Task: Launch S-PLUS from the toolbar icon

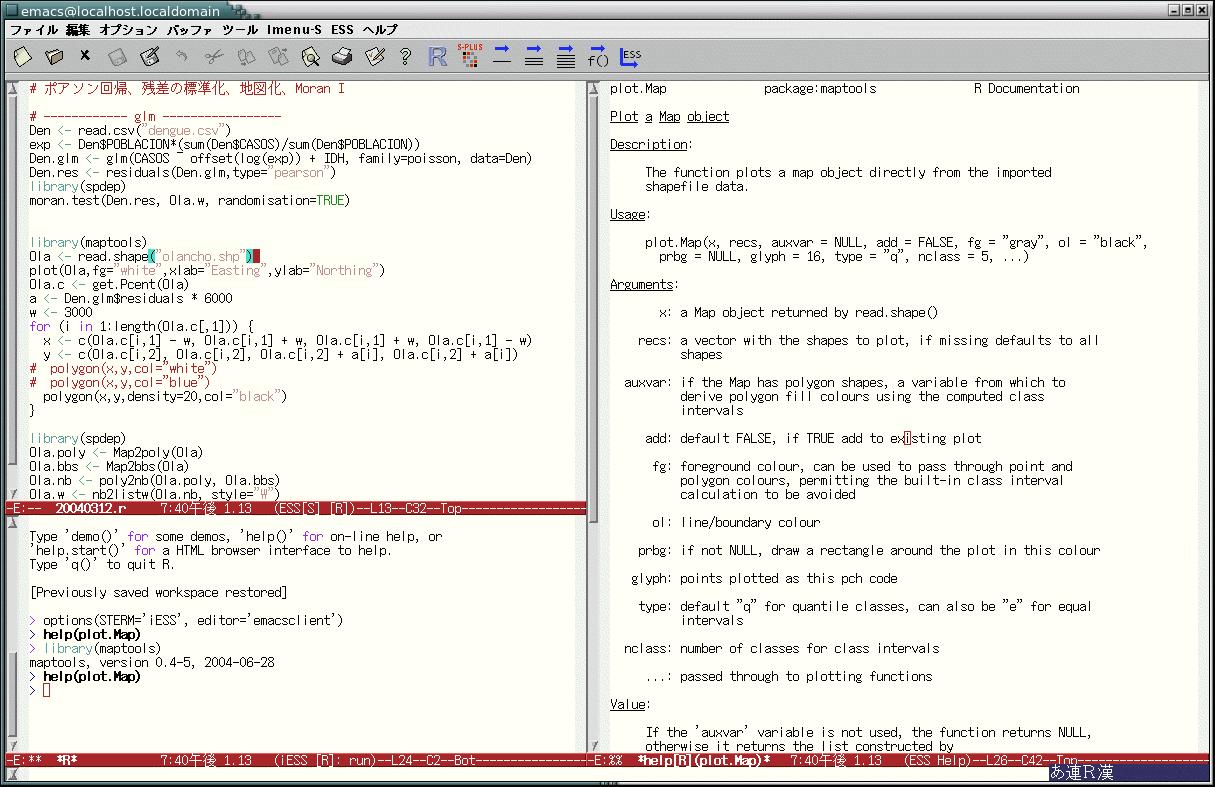Action: click(x=468, y=56)
